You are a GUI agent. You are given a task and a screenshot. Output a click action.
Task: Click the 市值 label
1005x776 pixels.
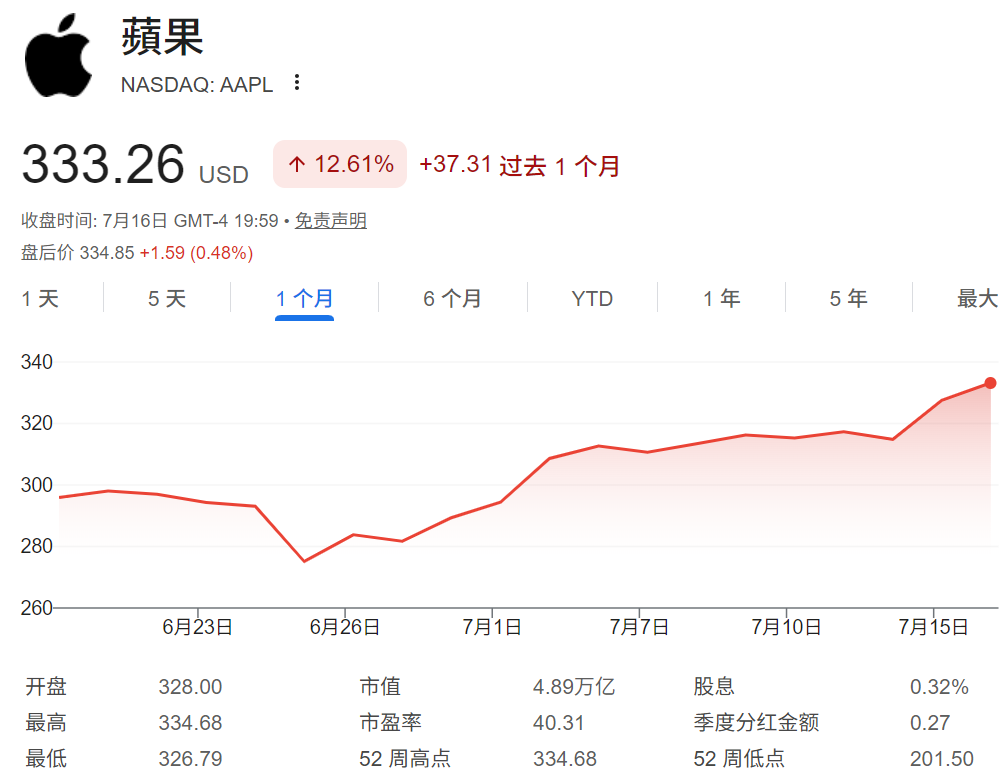380,687
